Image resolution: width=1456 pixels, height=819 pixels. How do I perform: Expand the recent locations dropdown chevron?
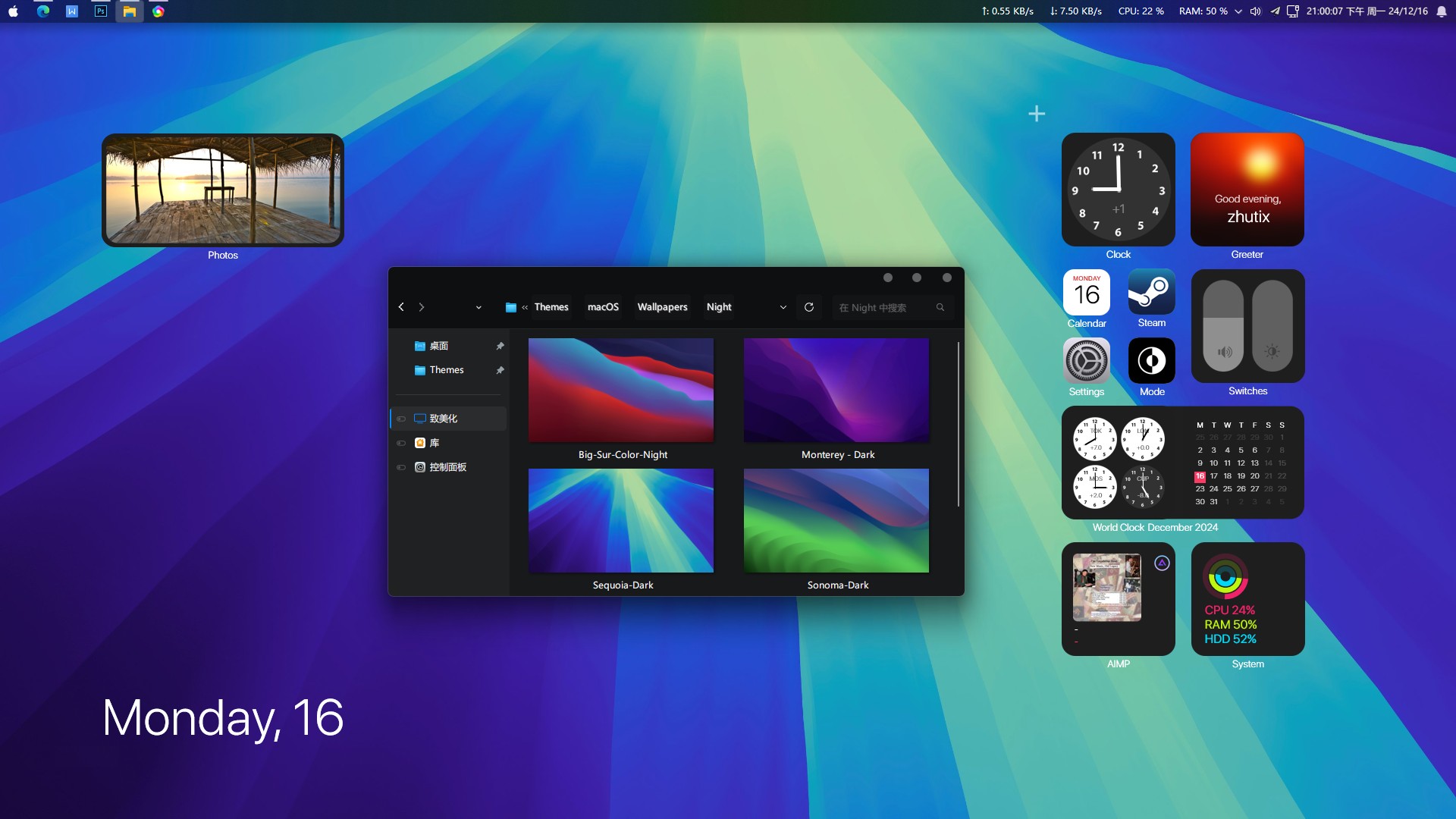(479, 307)
